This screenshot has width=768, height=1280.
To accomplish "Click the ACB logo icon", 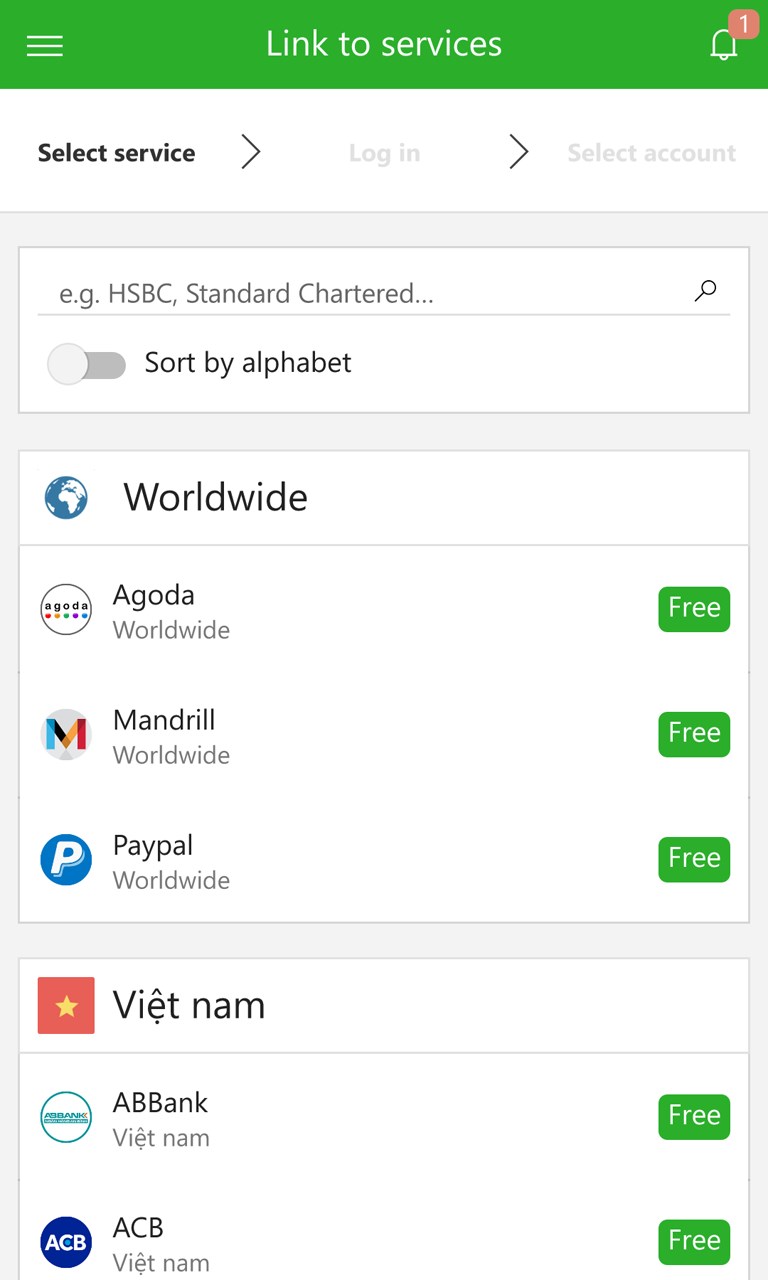I will pyautogui.click(x=66, y=1242).
